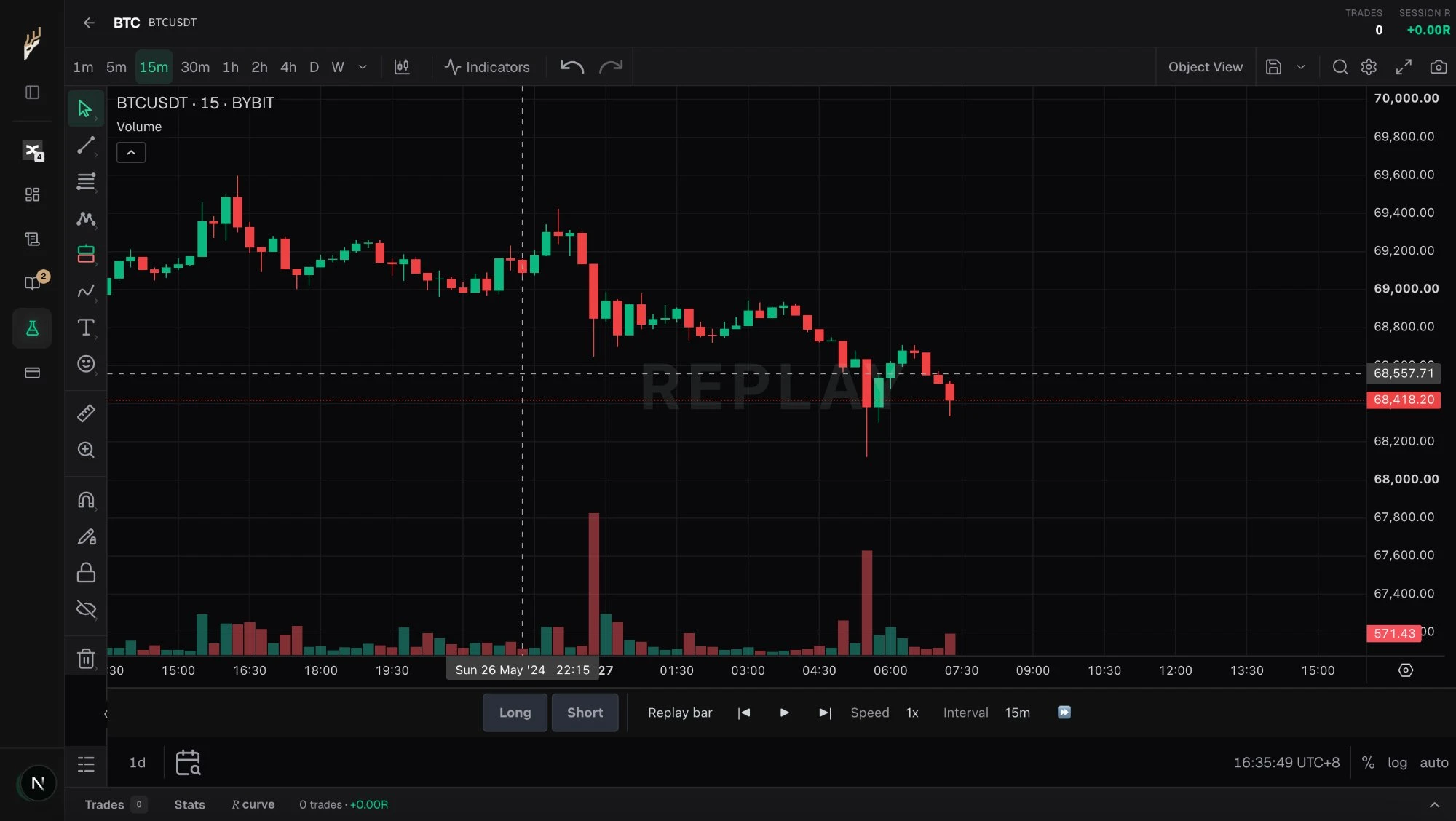Open the emoji sticker tool
Viewport: 1456px width, 821px height.
[86, 364]
